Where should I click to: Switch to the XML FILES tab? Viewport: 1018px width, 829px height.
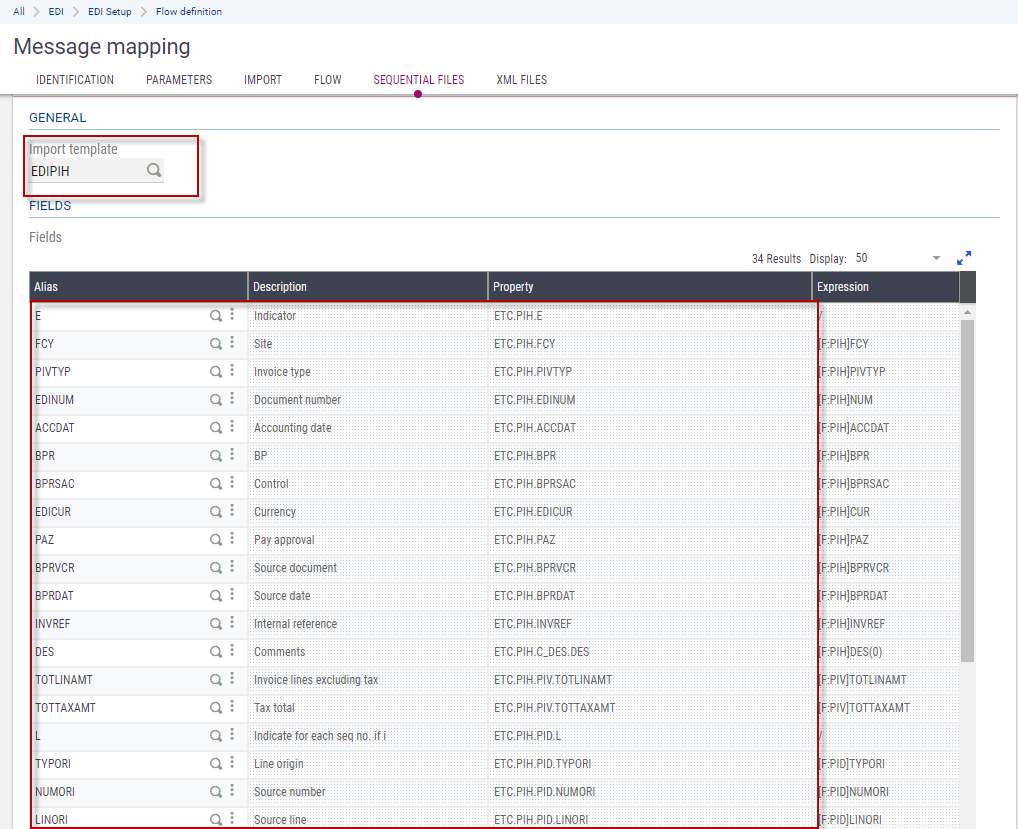[x=521, y=80]
